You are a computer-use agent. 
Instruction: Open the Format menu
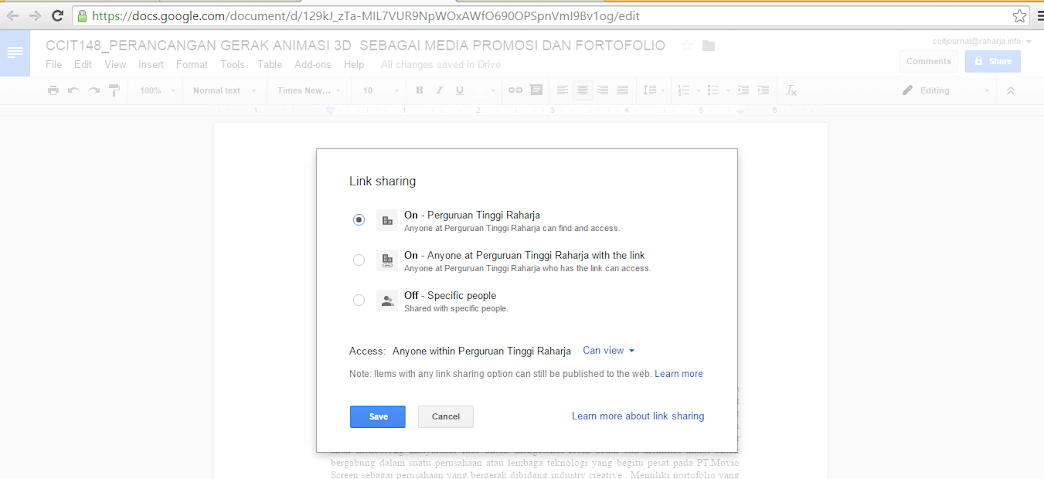point(192,65)
